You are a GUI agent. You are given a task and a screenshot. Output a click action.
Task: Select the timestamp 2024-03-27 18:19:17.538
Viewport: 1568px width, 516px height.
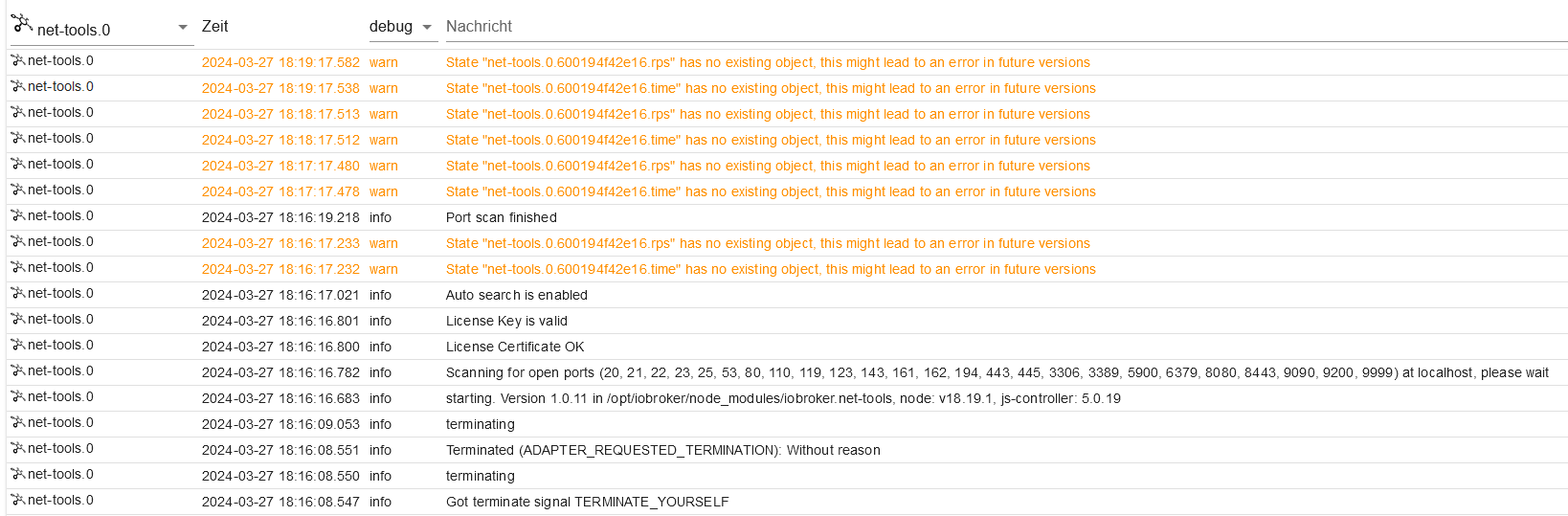280,88
